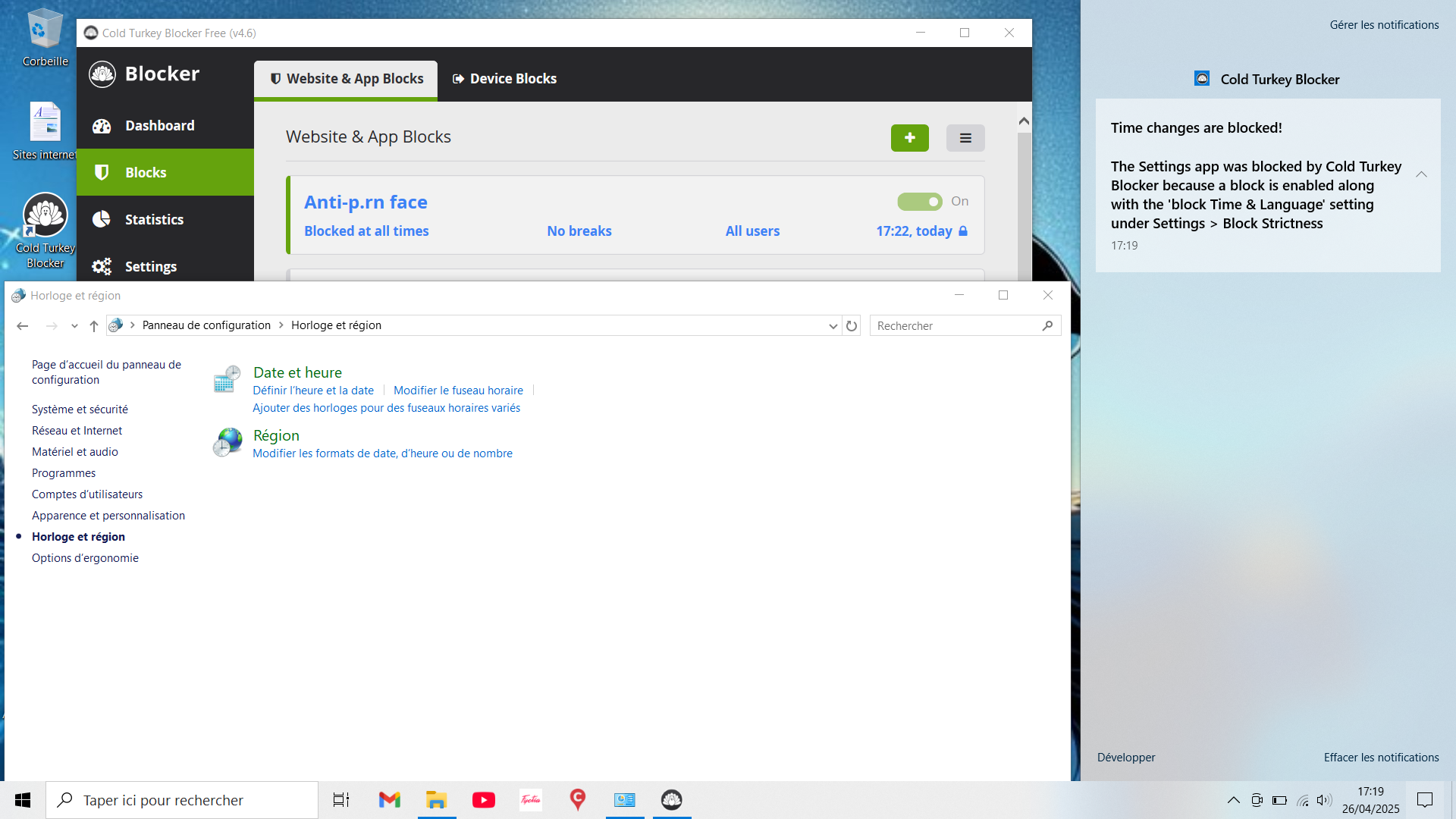Click the Région globe icon
The width and height of the screenshot is (1456, 819).
227,442
